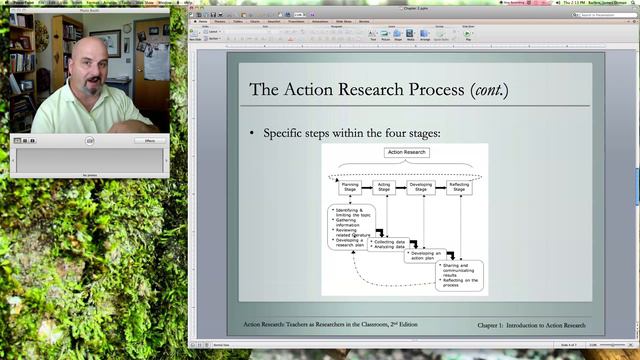Viewport: 640px width, 360px height.
Task: Click the Picture insert icon
Action: click(385, 35)
